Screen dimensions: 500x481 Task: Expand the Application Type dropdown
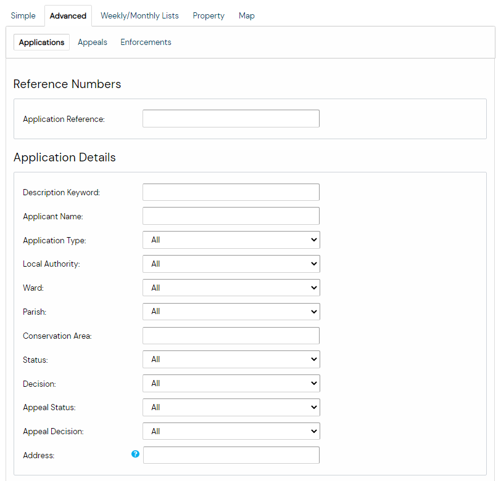click(231, 240)
